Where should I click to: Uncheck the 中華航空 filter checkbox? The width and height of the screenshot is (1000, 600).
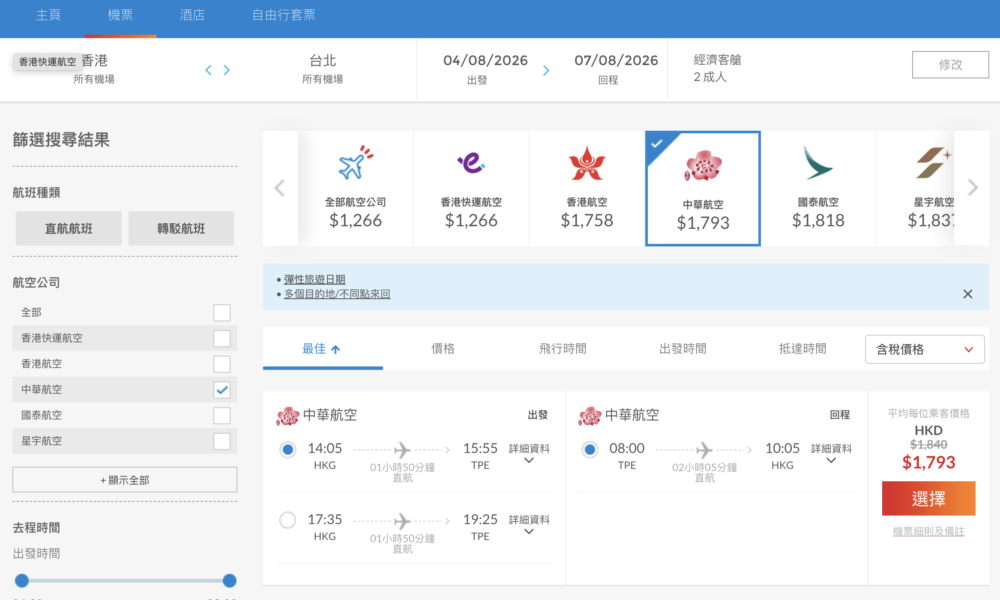(222, 390)
